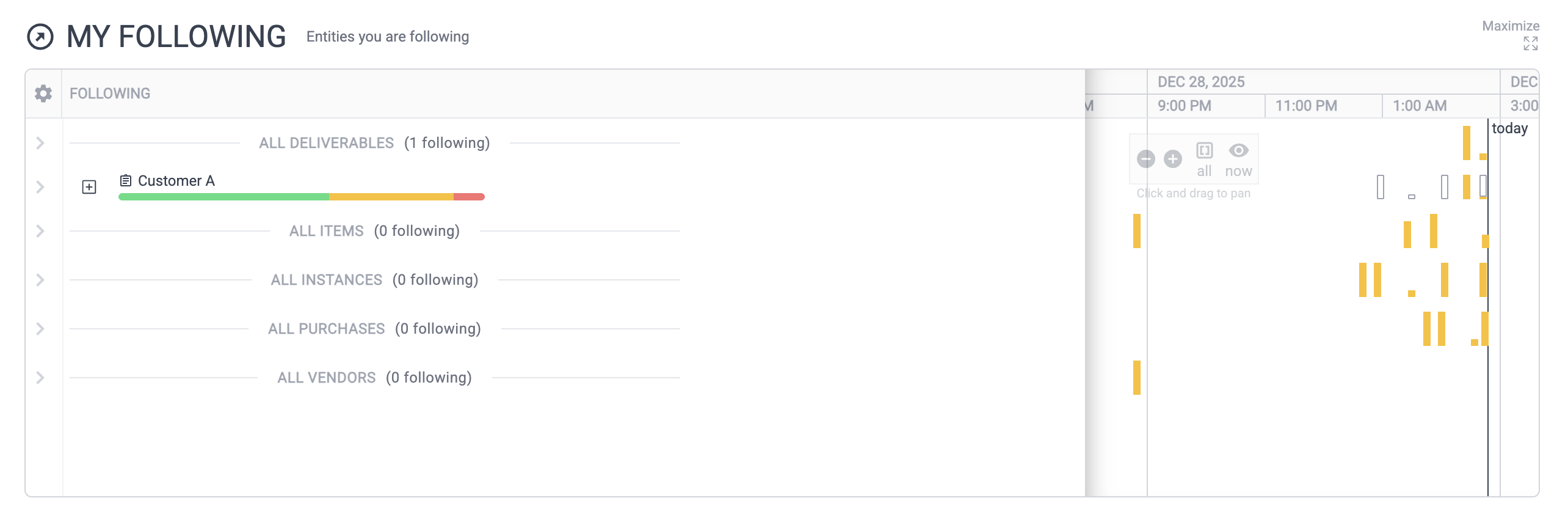Fit the timeline using the 'all' icon
The image size is (1568, 506).
coord(1205,151)
